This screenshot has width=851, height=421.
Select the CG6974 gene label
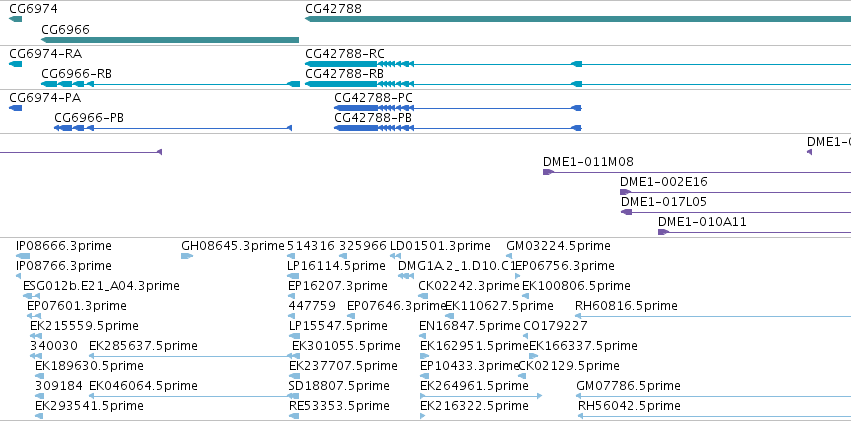[33, 9]
